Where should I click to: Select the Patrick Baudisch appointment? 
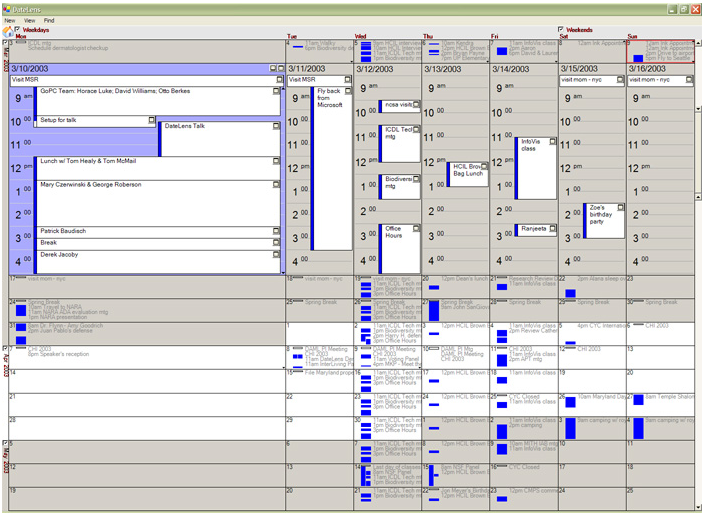pyautogui.click(x=157, y=232)
